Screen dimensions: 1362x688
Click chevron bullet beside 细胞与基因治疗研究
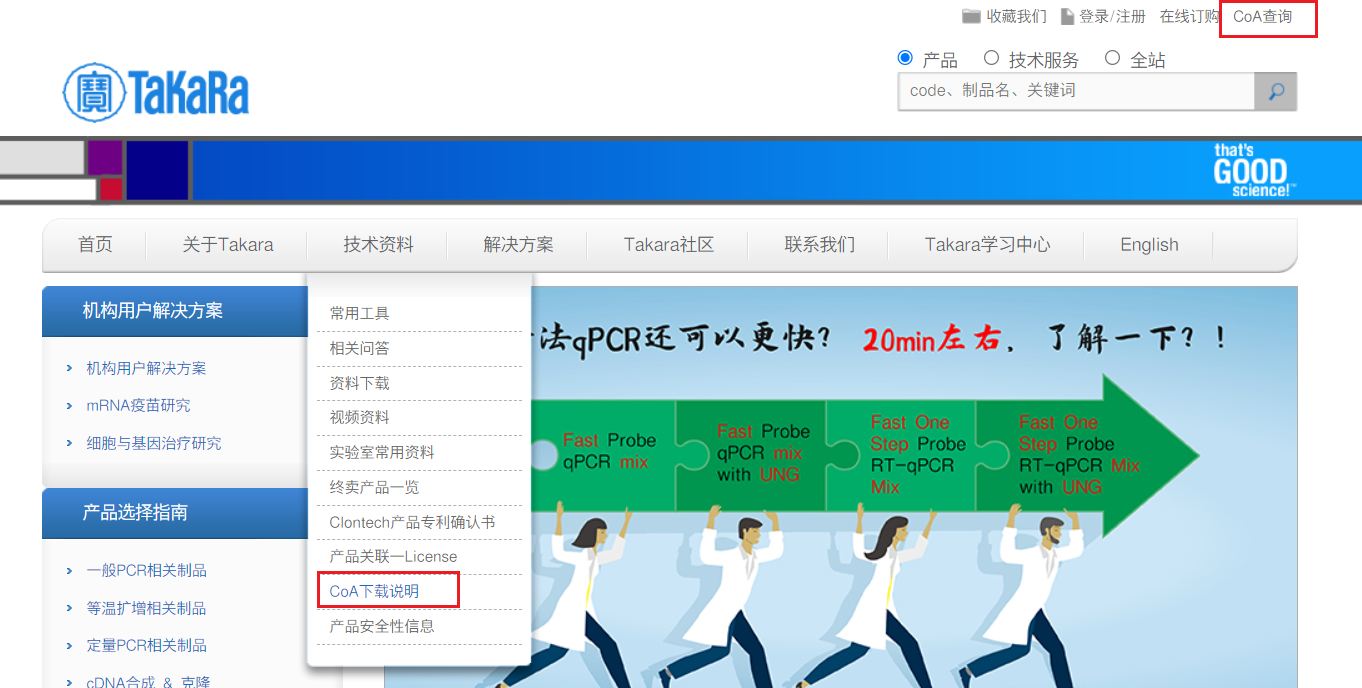click(x=69, y=443)
